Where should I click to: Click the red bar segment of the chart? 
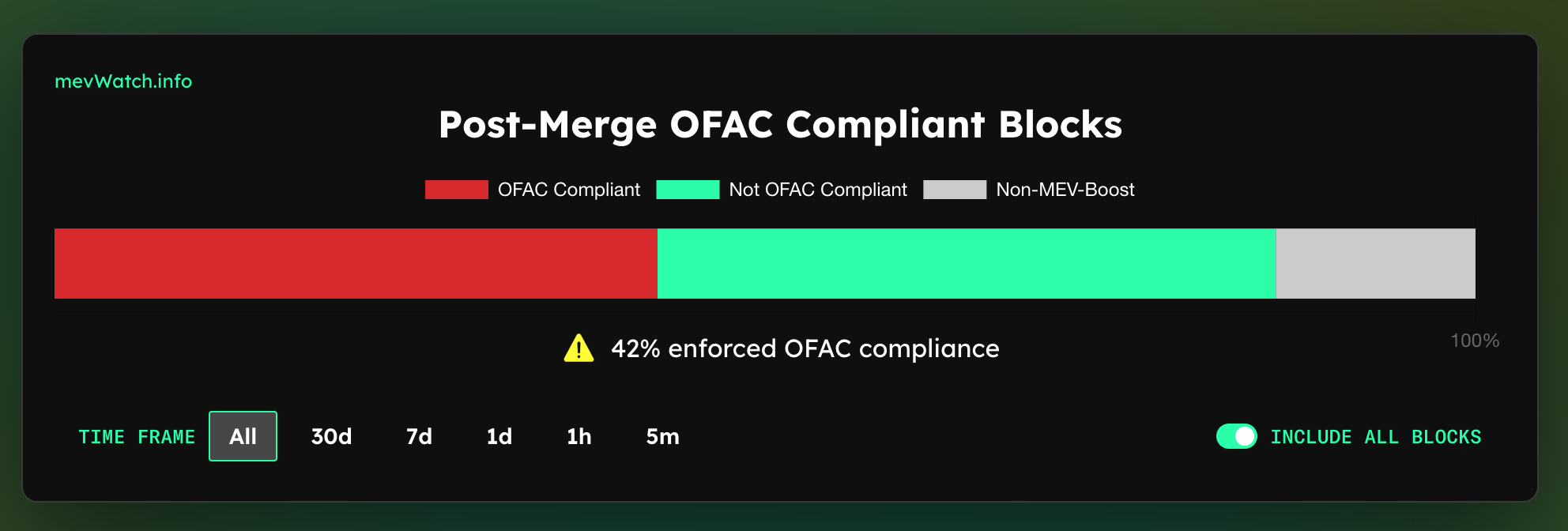pyautogui.click(x=356, y=263)
